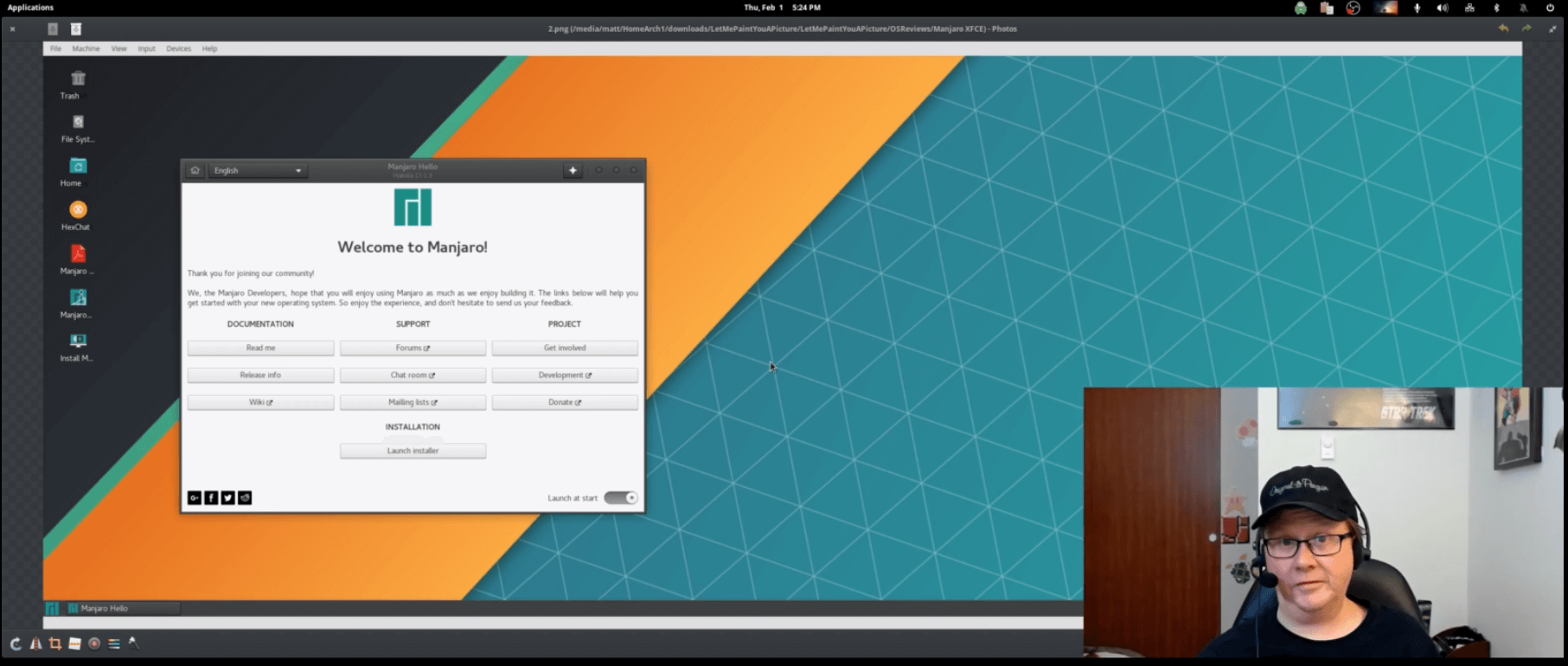The image size is (1568, 666).
Task: Click the Manjaro PDF document desktop icon
Action: (78, 253)
